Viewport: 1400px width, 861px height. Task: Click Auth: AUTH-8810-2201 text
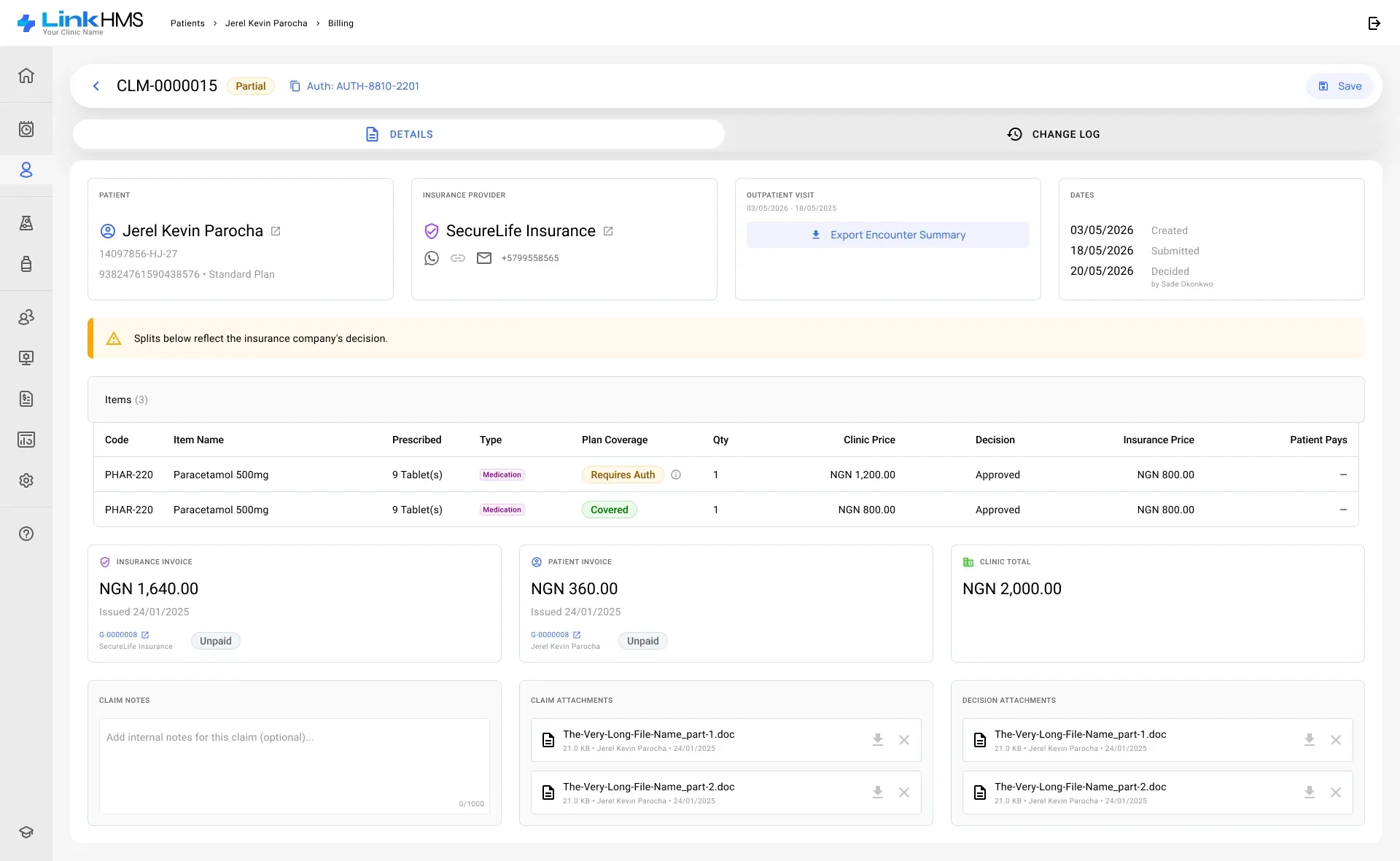tap(363, 86)
